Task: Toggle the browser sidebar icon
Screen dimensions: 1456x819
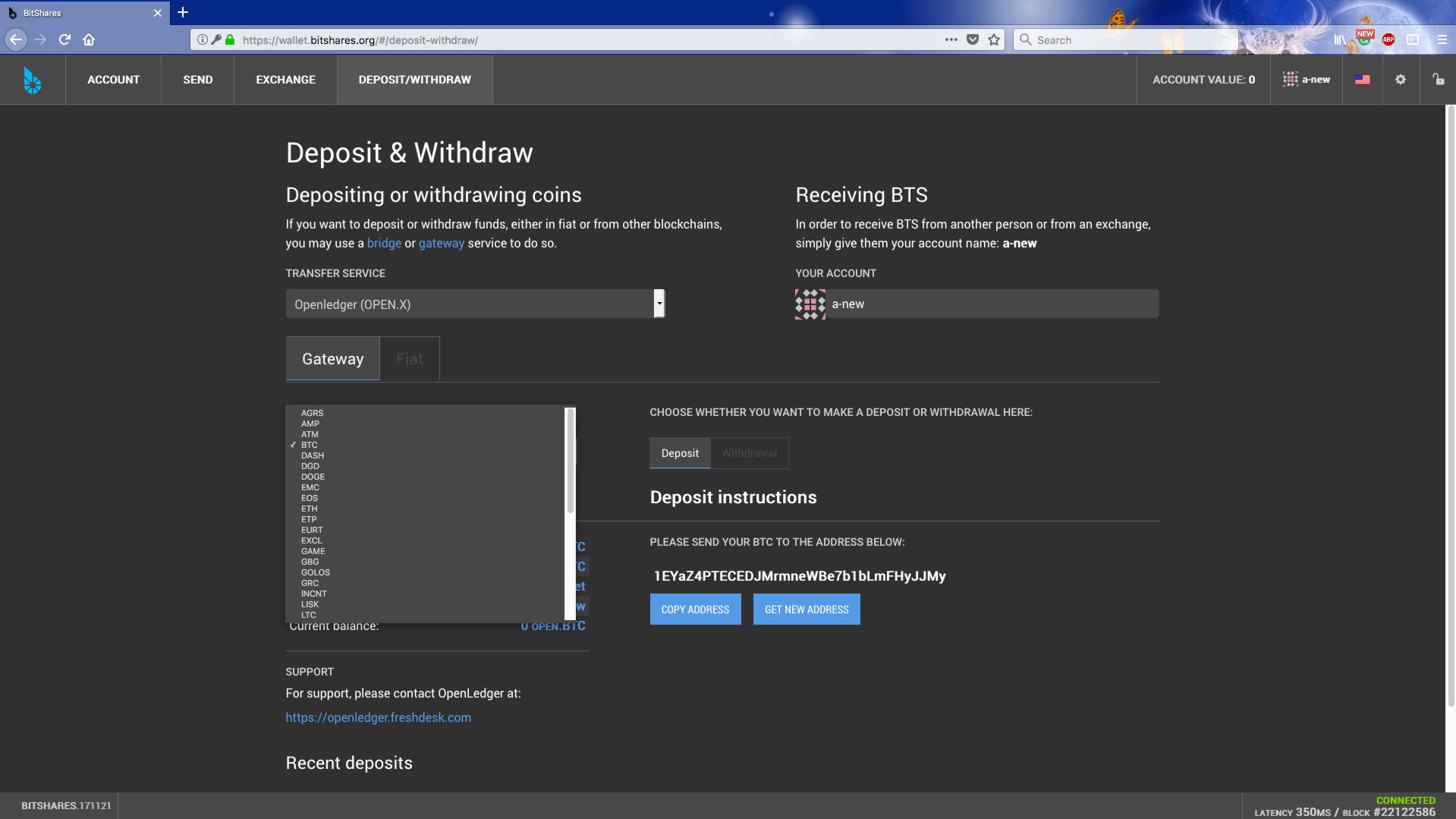Action: (x=1413, y=39)
